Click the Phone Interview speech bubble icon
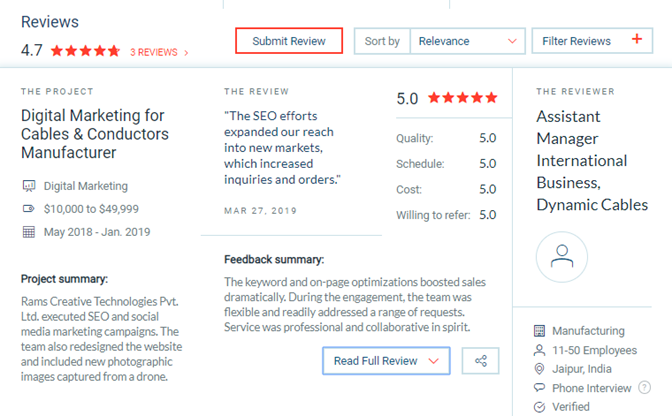 pos(540,387)
